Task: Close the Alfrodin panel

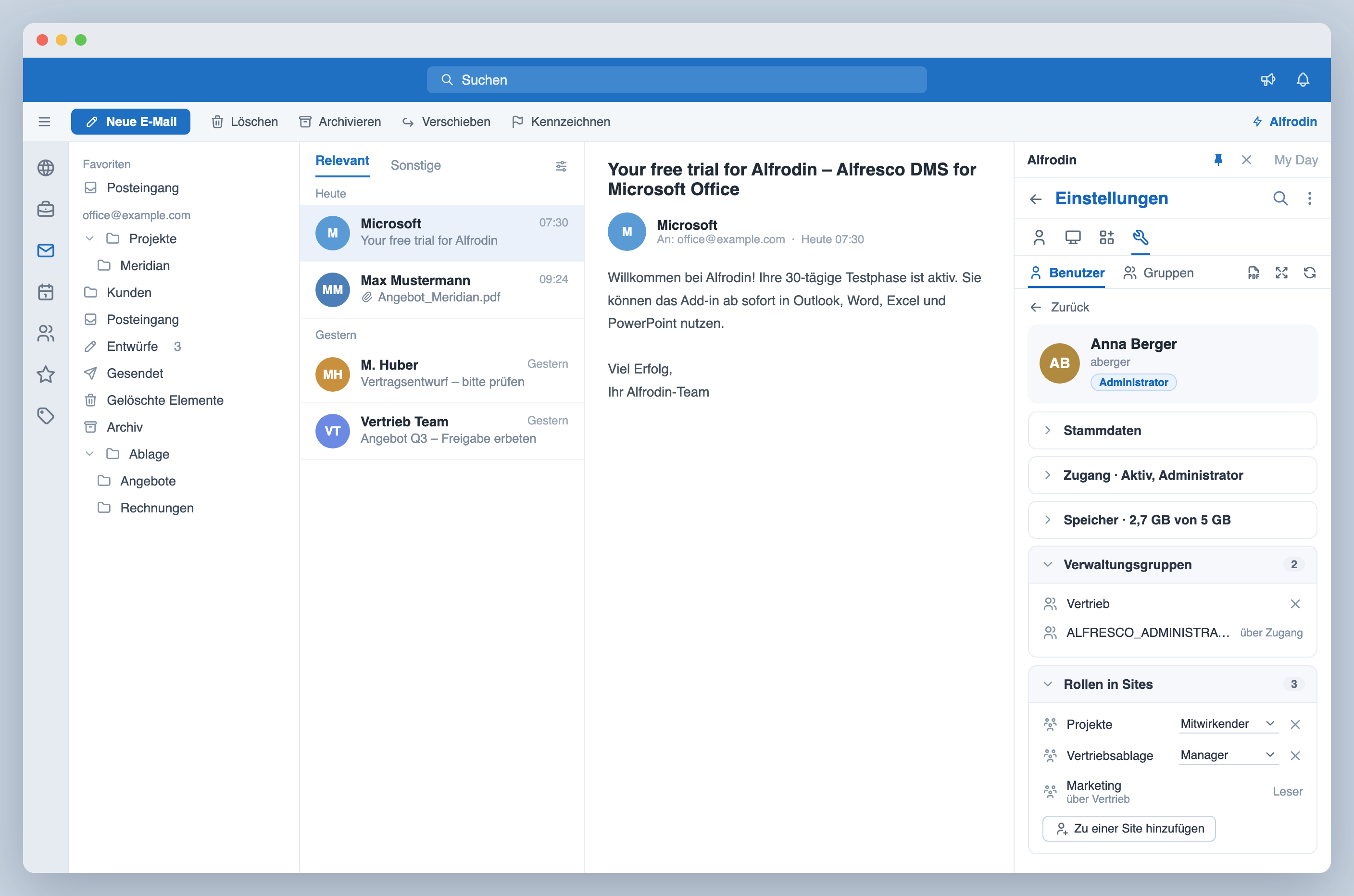Action: pyautogui.click(x=1247, y=160)
